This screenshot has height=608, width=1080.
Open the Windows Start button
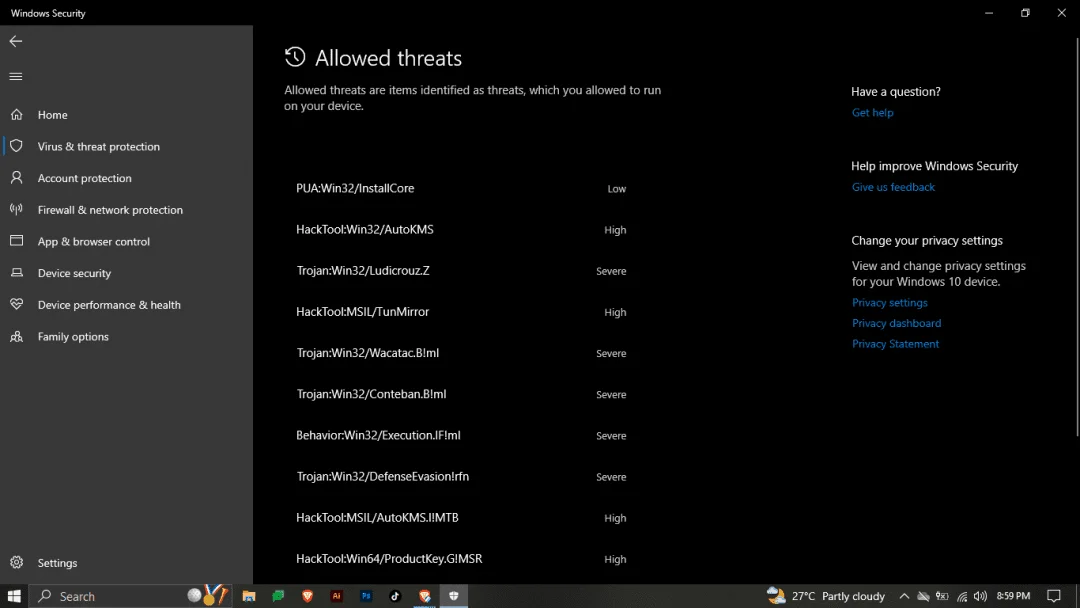click(x=14, y=596)
